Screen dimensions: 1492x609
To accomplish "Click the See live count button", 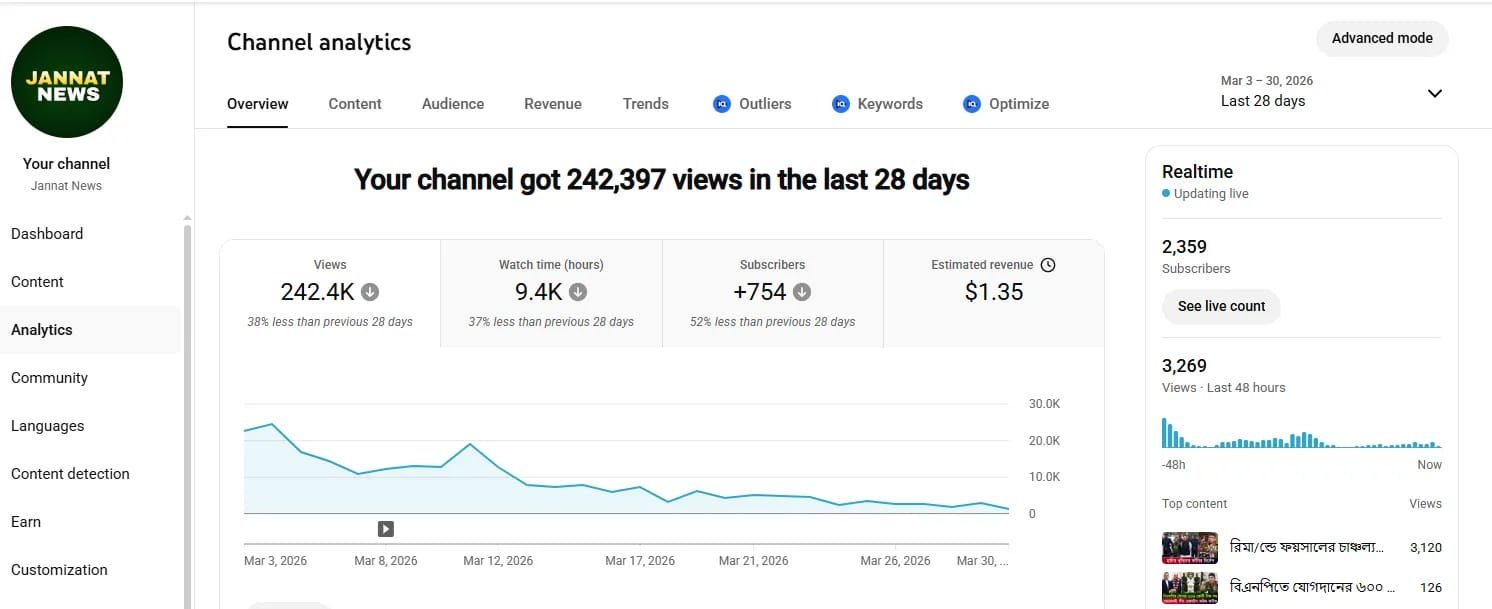I will pos(1221,306).
